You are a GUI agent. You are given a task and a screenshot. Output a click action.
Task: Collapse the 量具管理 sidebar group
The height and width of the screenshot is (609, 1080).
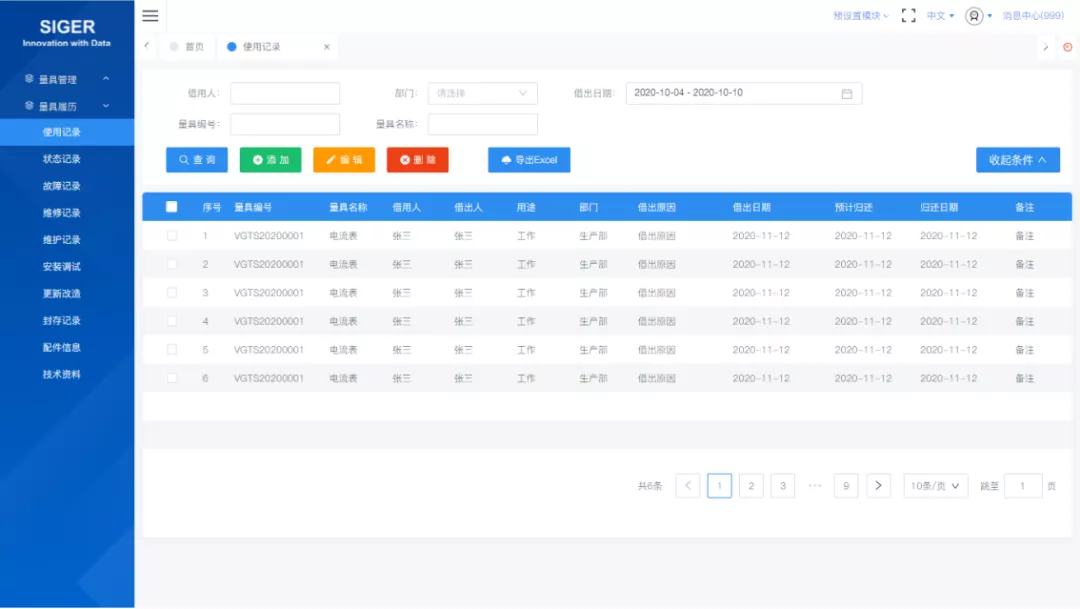coord(106,79)
